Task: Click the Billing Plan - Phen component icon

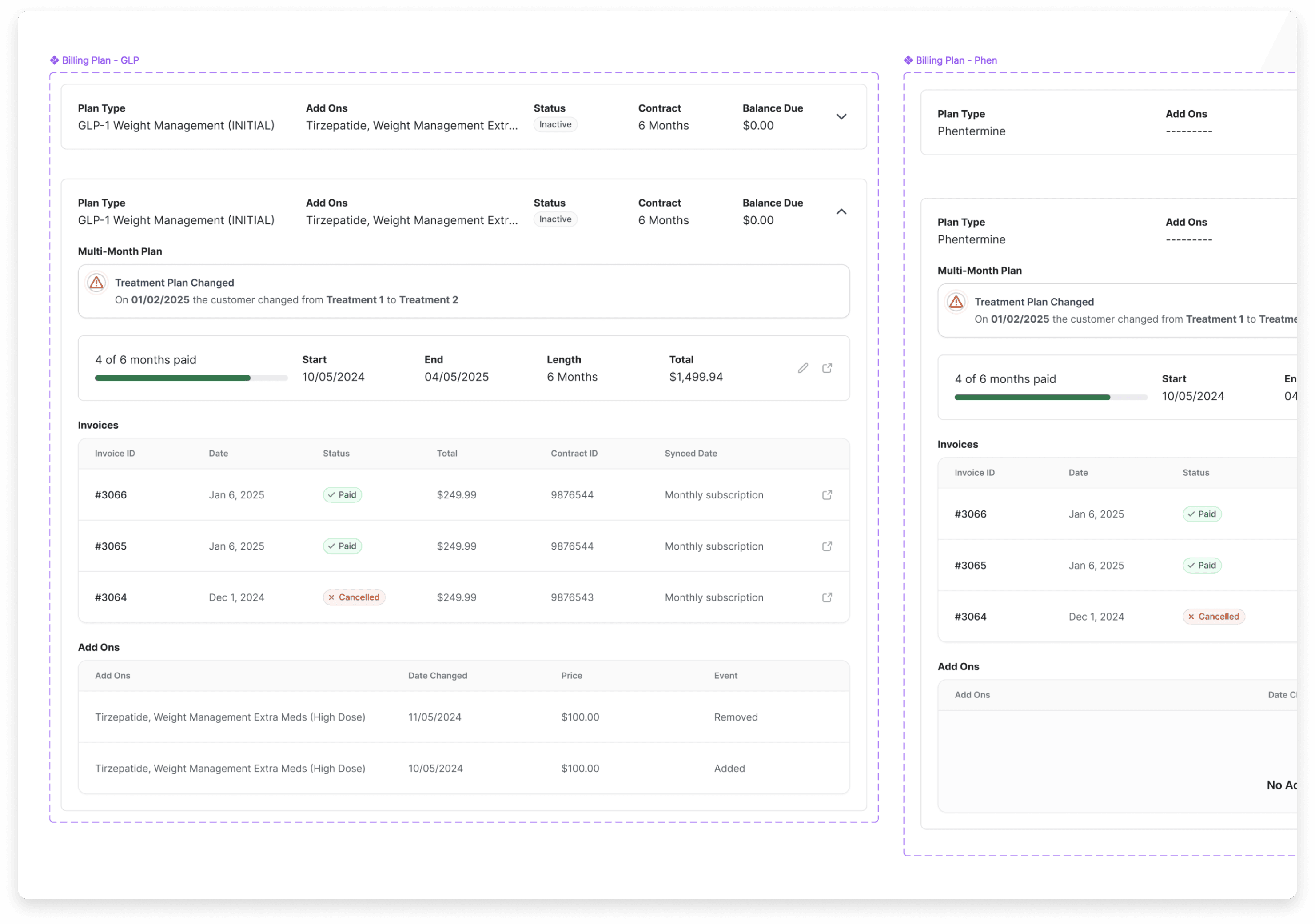Action: (909, 60)
